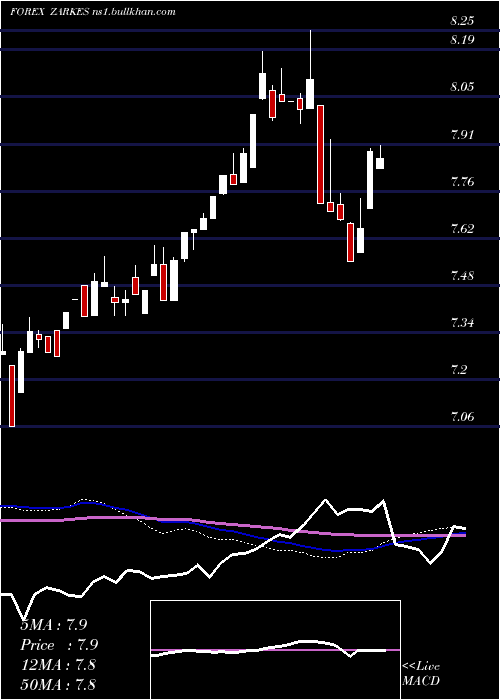Select the 7.2 price level label
This screenshot has width=500, height=700.
[459, 370]
